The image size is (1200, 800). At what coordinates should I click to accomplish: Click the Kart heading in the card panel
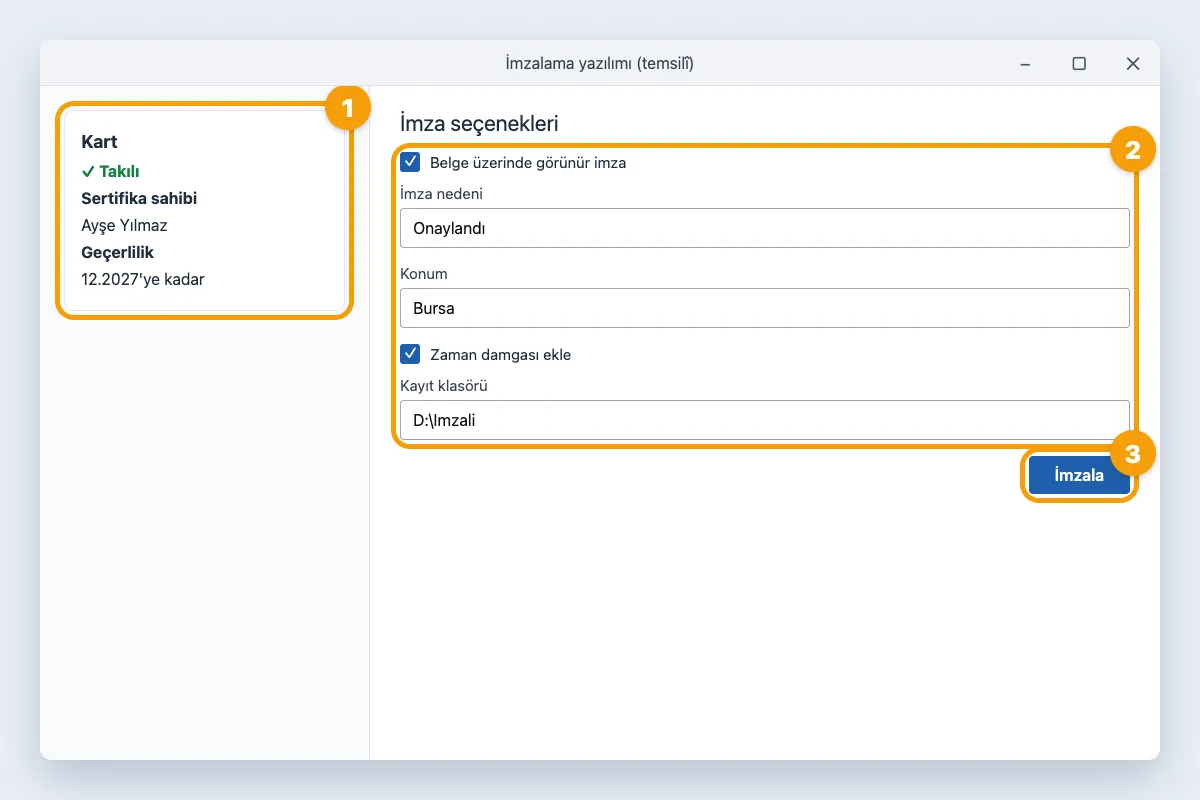tap(99, 142)
